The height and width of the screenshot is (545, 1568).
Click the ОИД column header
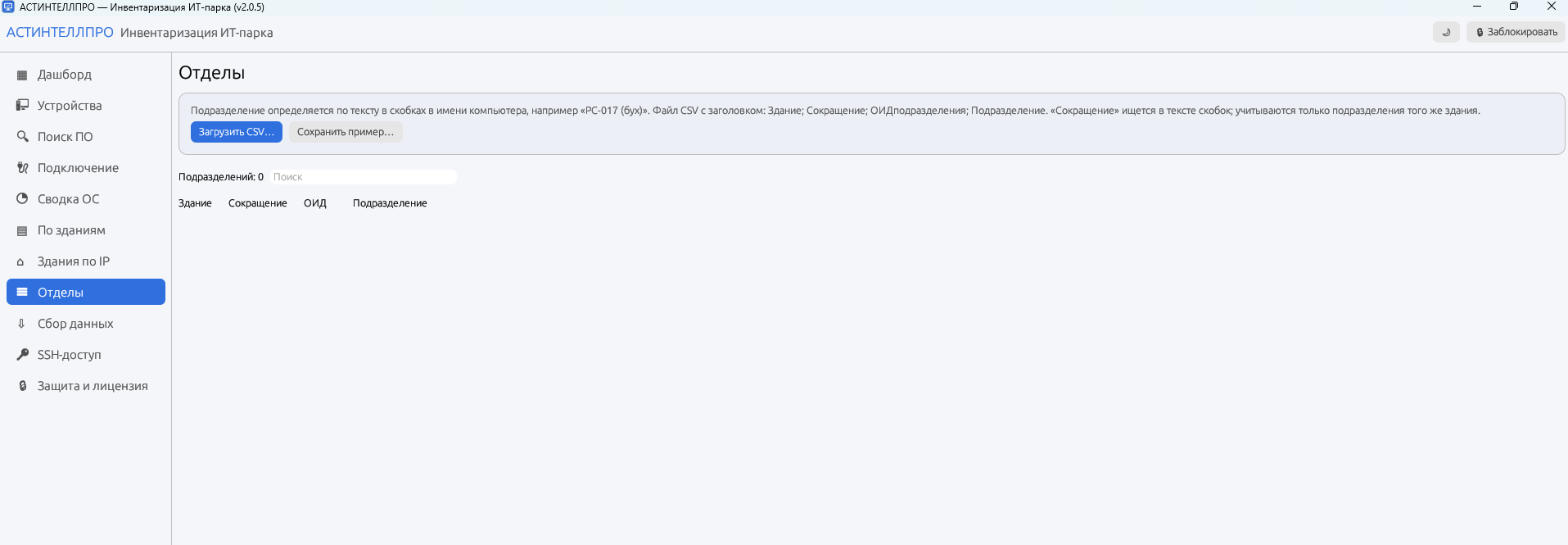tap(315, 203)
